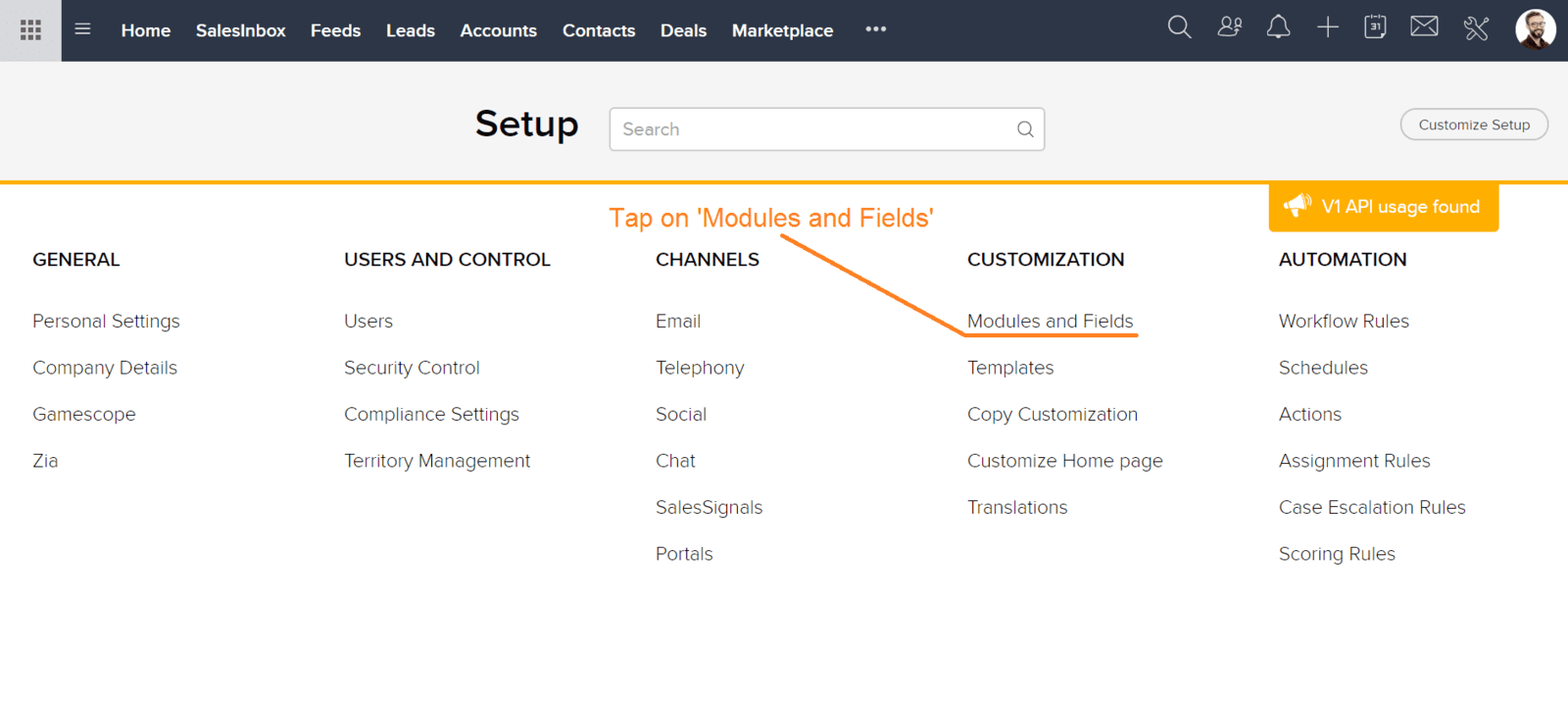Screen dimensions: 1568x704
Task: Open the apps grid launcher
Action: click(x=30, y=30)
